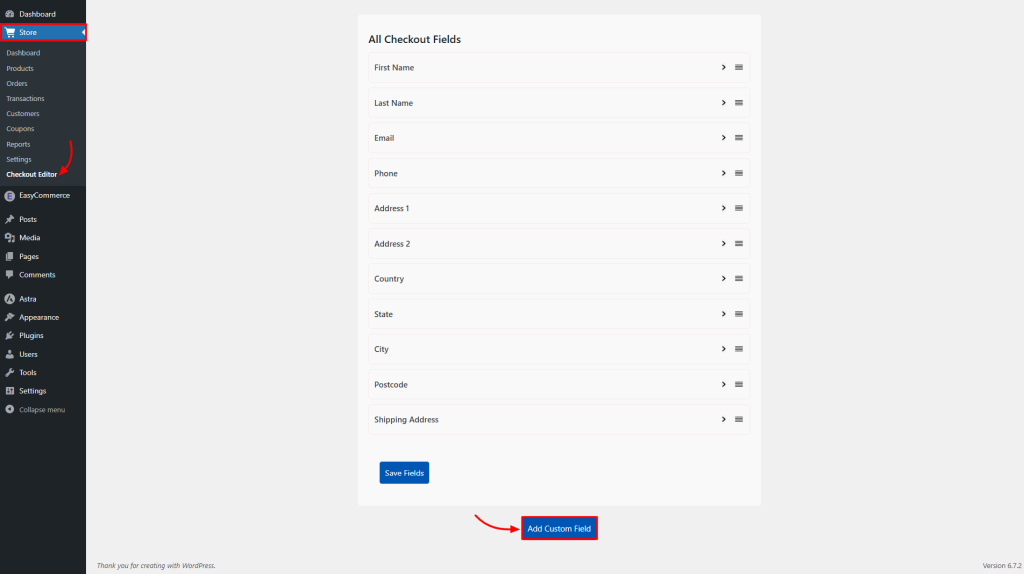Open Coupons in Store menu
The width and height of the screenshot is (1024, 574).
tap(20, 129)
